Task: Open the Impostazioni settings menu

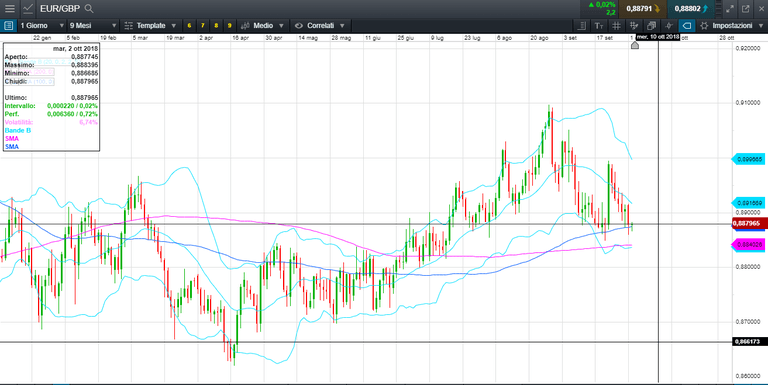Action: 732,25
